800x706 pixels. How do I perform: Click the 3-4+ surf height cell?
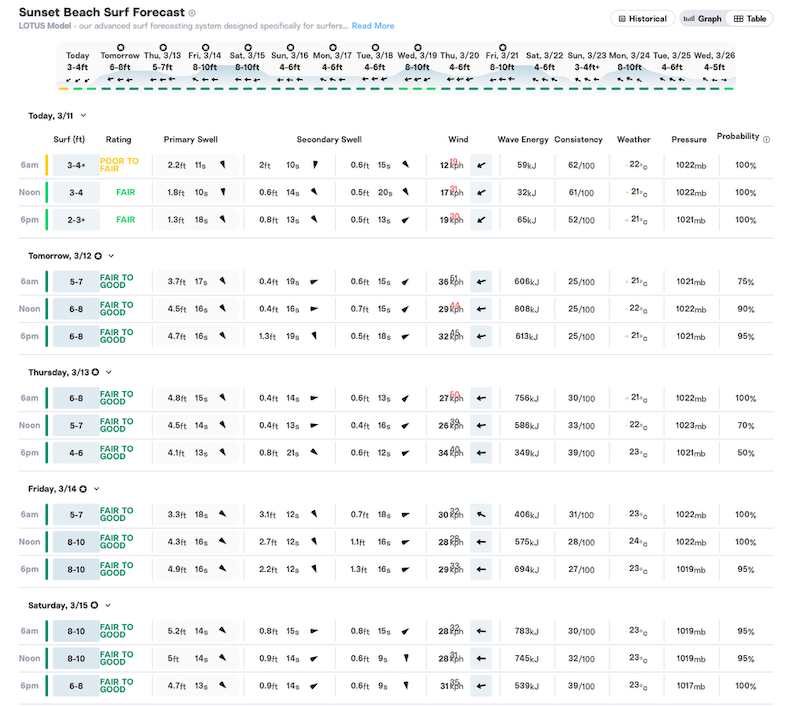[x=77, y=165]
